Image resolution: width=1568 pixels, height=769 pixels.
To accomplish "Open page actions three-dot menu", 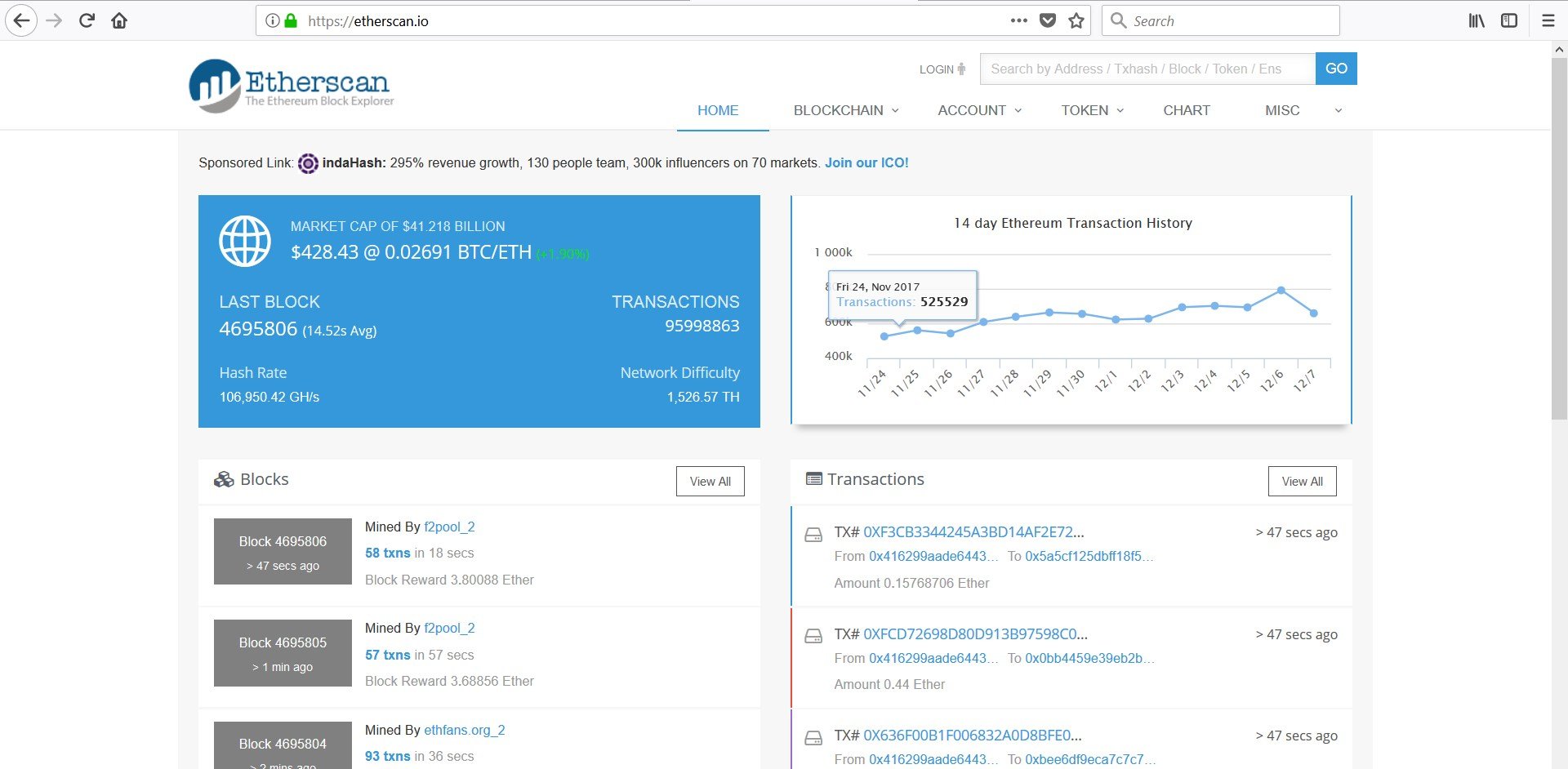I will point(1018,20).
